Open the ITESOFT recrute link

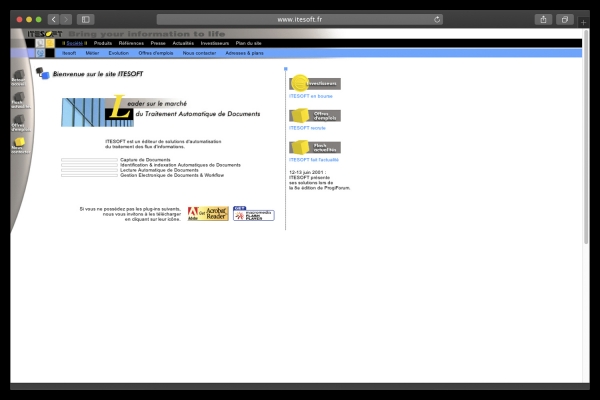click(x=307, y=127)
